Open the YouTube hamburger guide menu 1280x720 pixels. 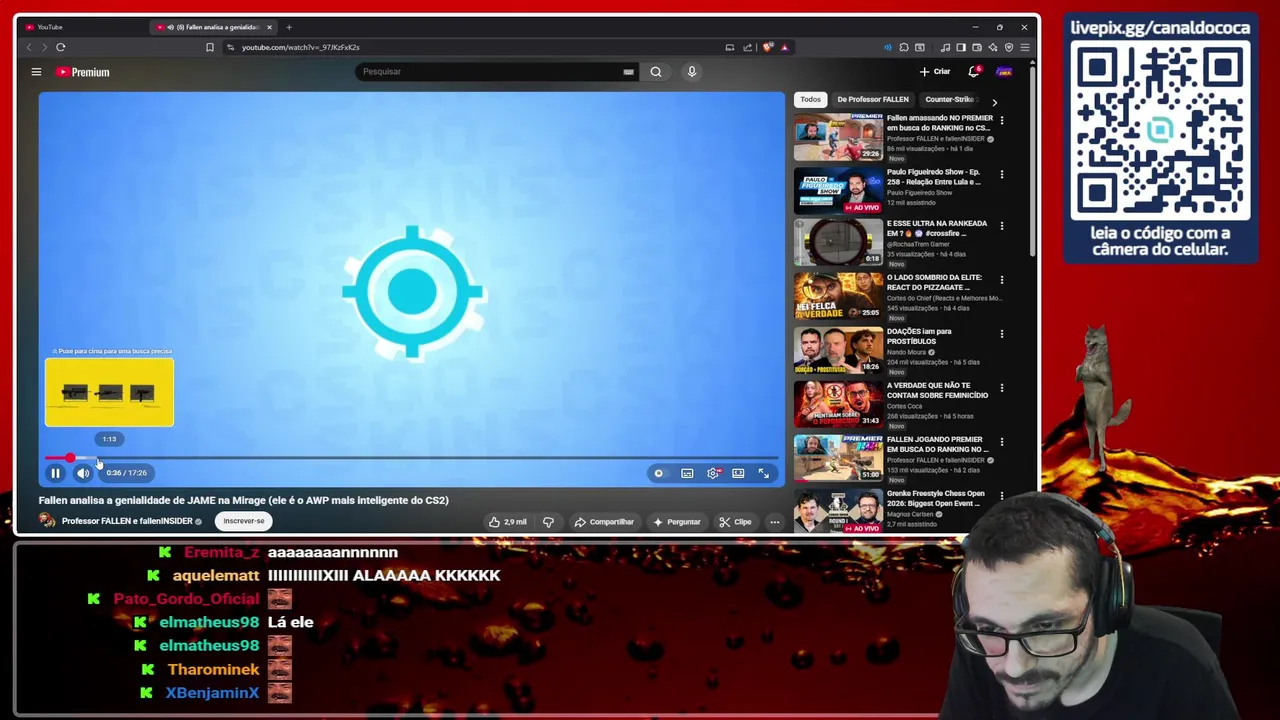point(36,72)
